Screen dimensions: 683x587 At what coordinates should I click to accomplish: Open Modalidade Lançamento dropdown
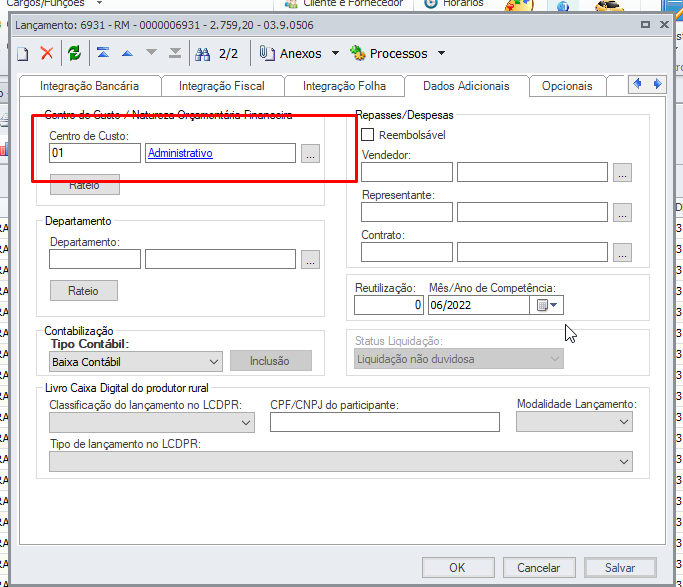pyautogui.click(x=575, y=422)
